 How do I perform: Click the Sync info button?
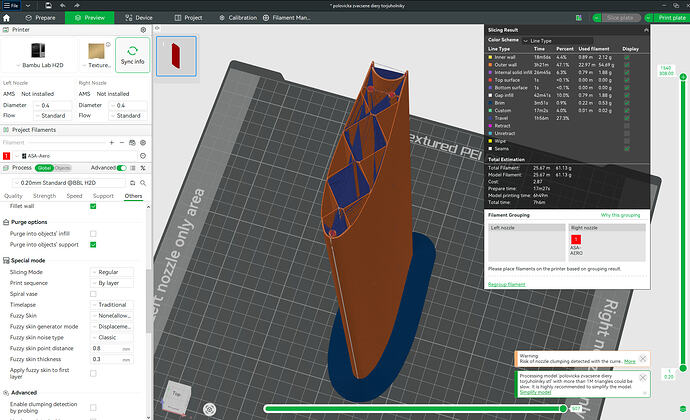click(x=132, y=55)
